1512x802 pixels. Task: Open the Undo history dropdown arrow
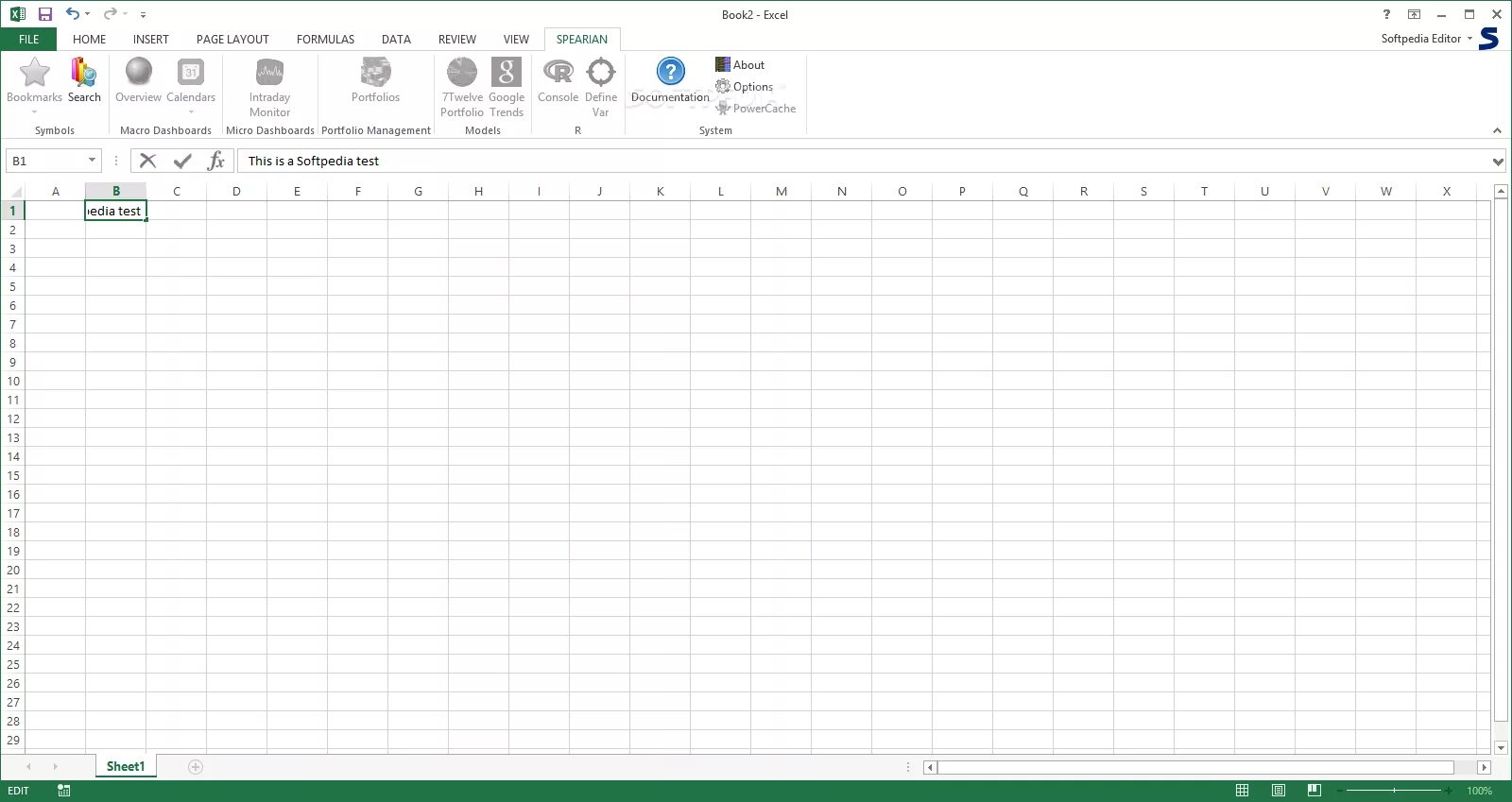click(87, 14)
